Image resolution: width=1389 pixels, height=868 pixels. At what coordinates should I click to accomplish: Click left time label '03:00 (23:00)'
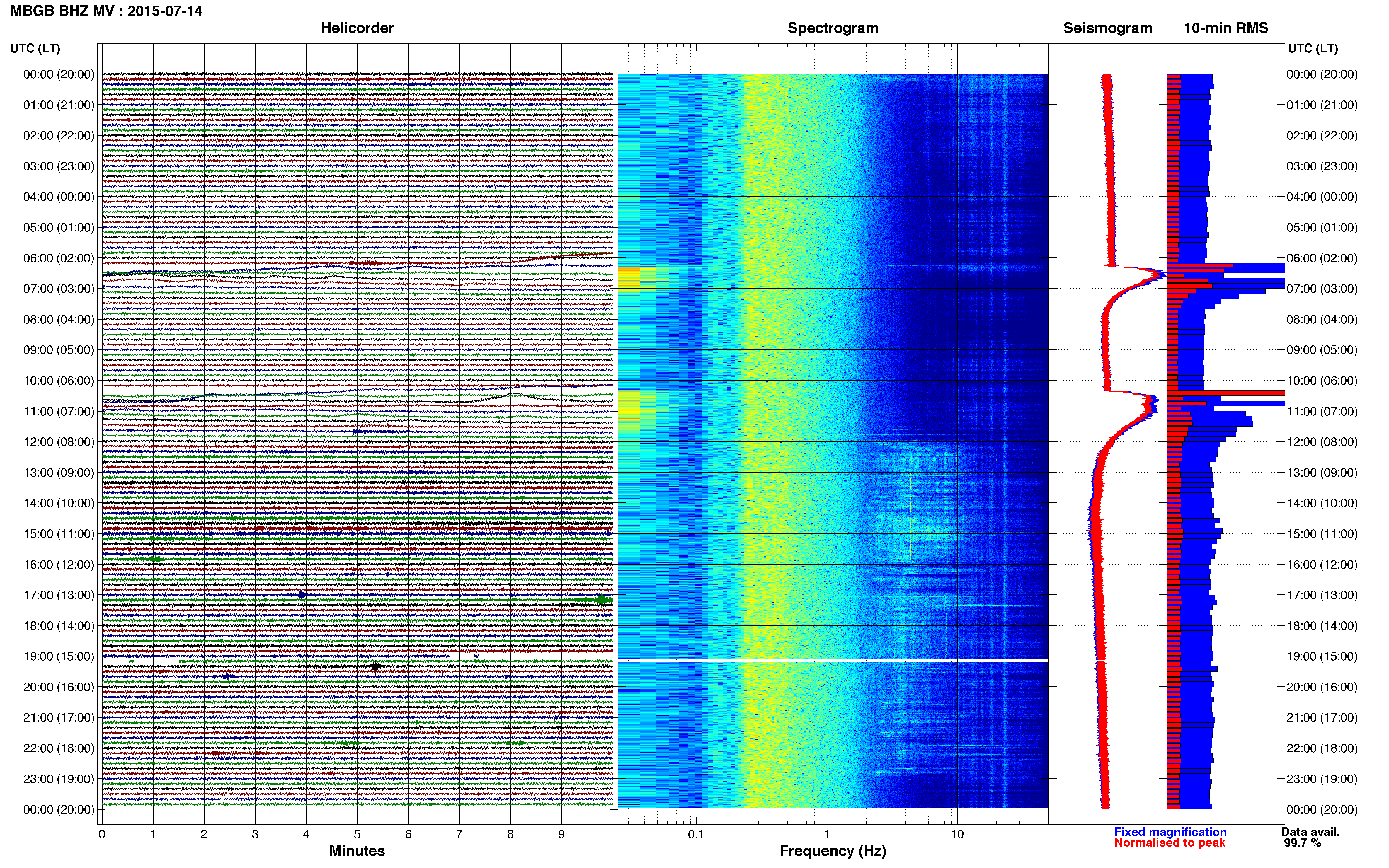tap(59, 166)
